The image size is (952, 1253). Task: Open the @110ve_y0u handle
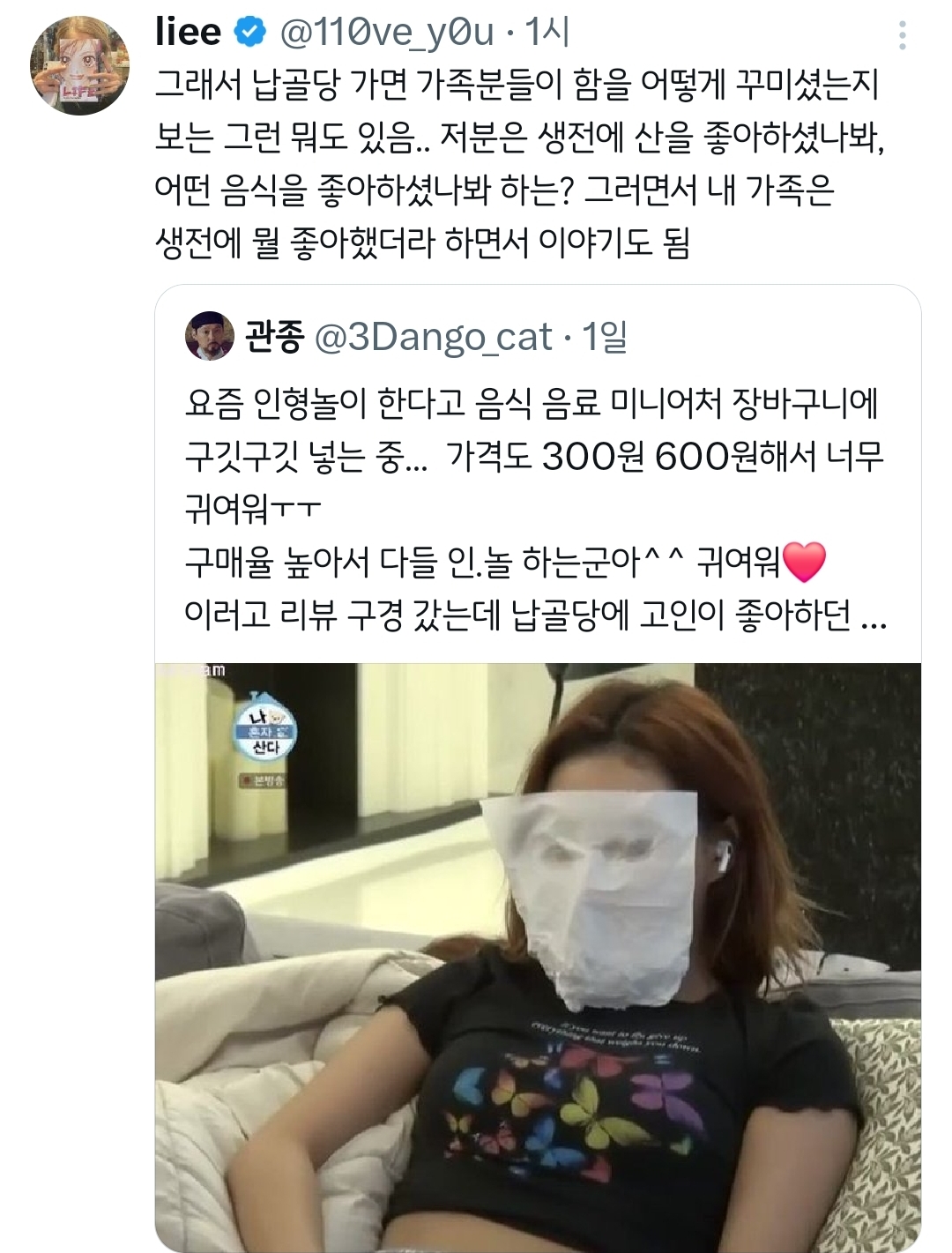pyautogui.click(x=387, y=33)
